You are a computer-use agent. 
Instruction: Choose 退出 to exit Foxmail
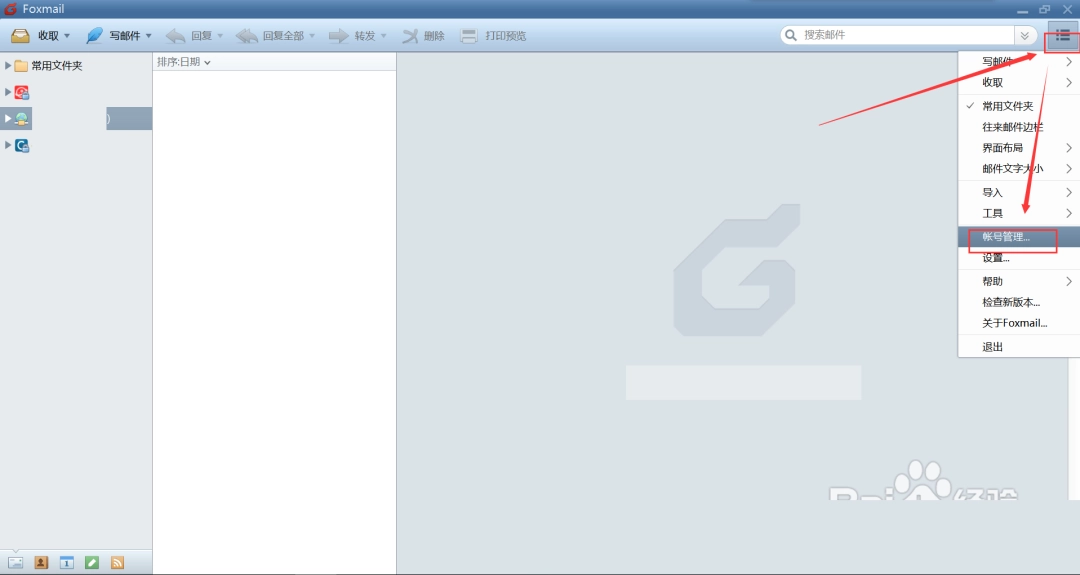1019,346
